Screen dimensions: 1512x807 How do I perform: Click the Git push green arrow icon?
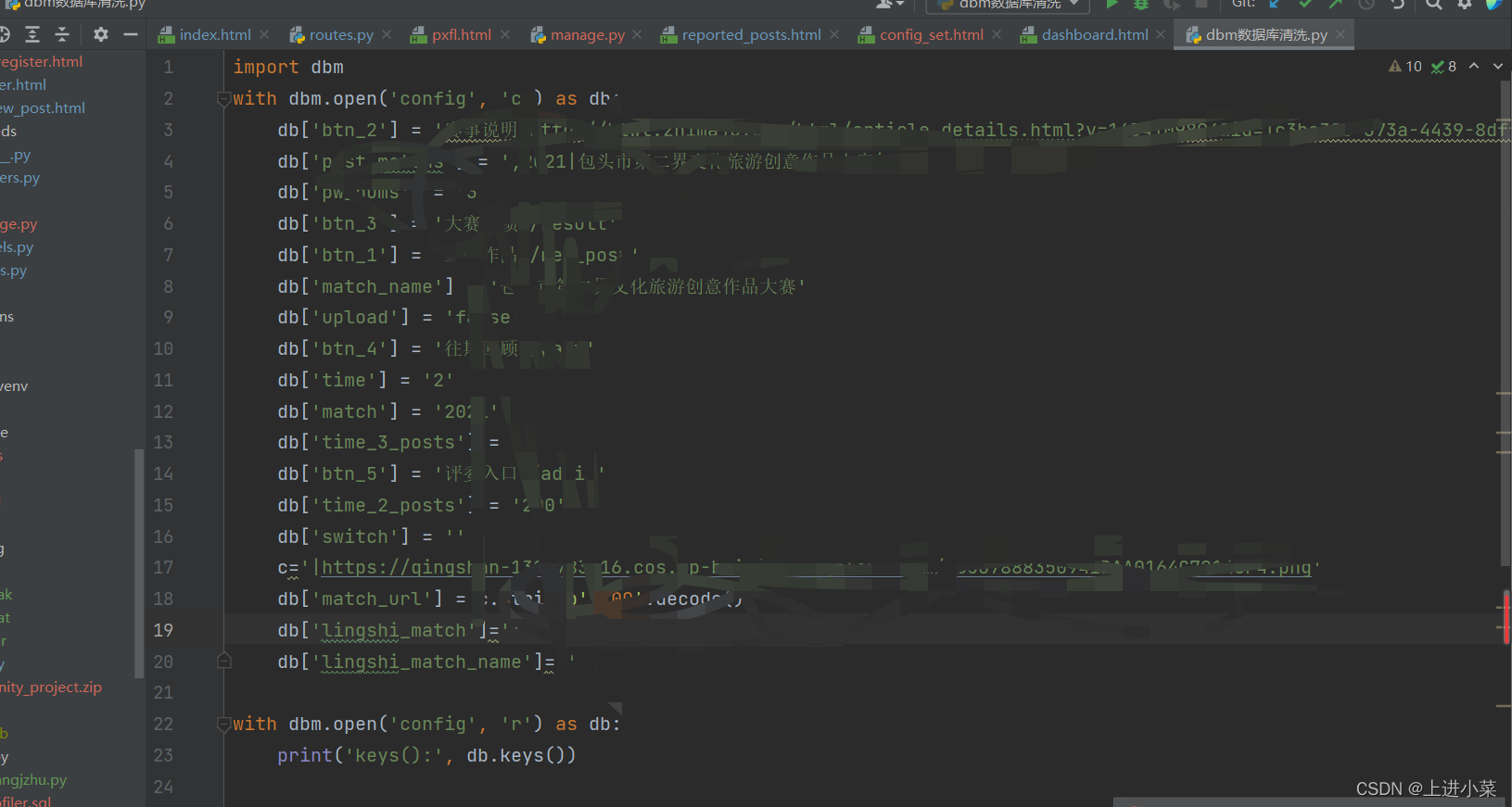click(x=1335, y=4)
